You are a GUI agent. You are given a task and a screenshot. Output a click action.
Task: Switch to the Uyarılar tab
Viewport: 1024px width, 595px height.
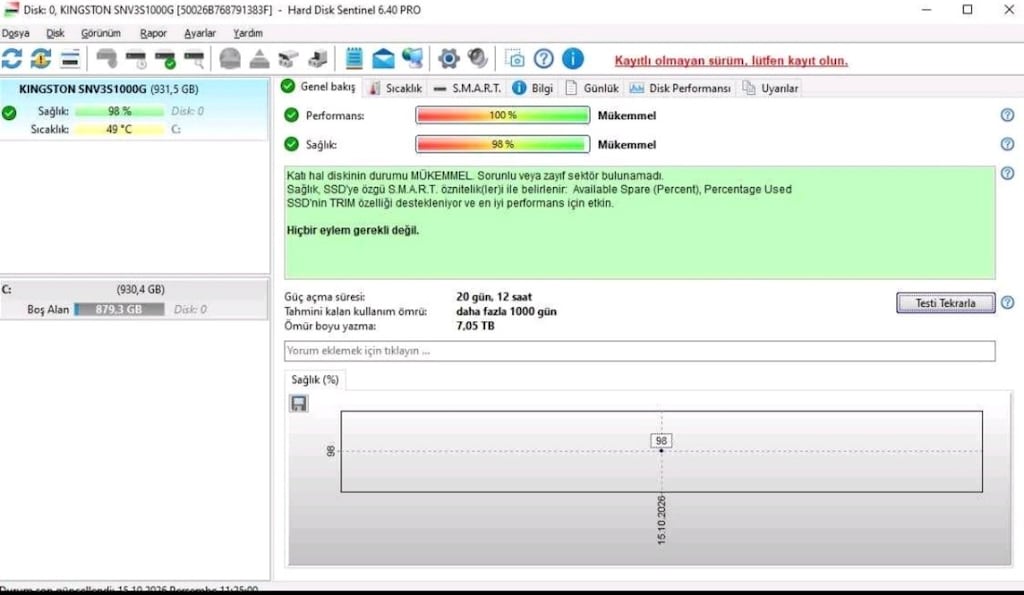click(x=771, y=88)
